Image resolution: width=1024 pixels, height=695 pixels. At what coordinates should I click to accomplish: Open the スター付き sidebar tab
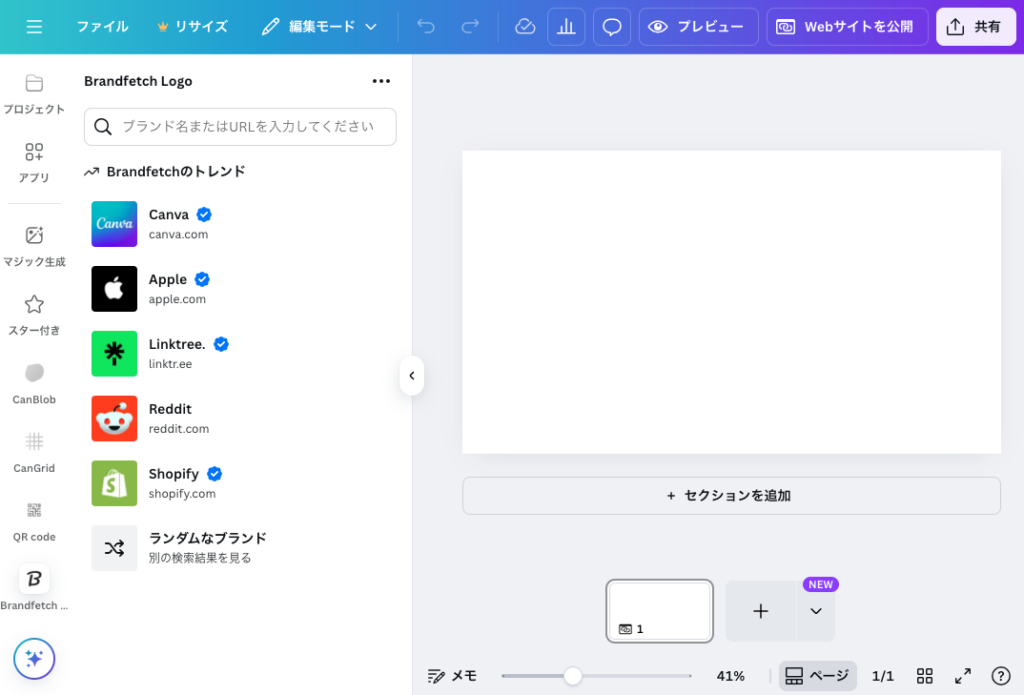tap(34, 315)
